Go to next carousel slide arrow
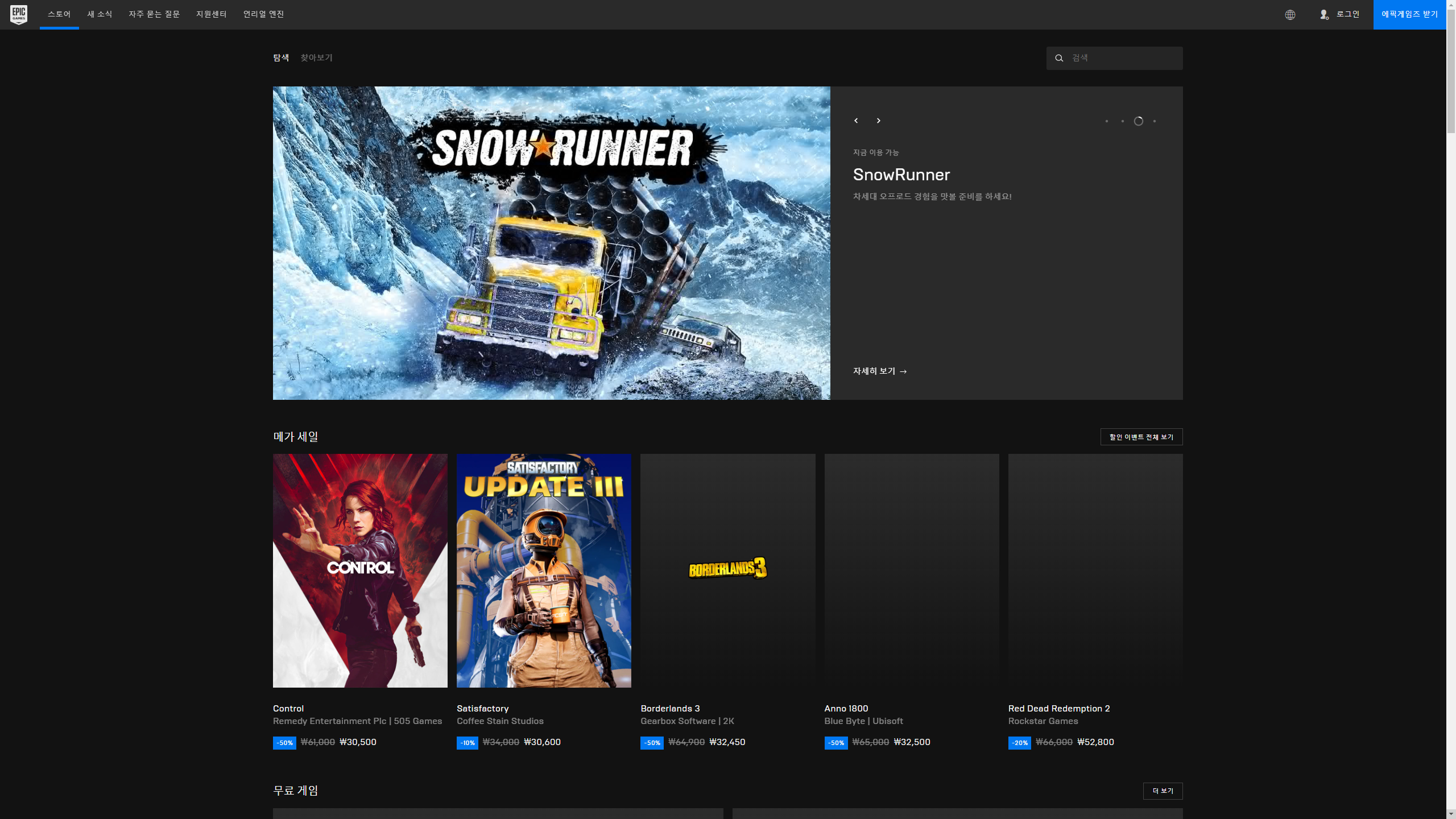Image resolution: width=1456 pixels, height=819 pixels. (879, 121)
